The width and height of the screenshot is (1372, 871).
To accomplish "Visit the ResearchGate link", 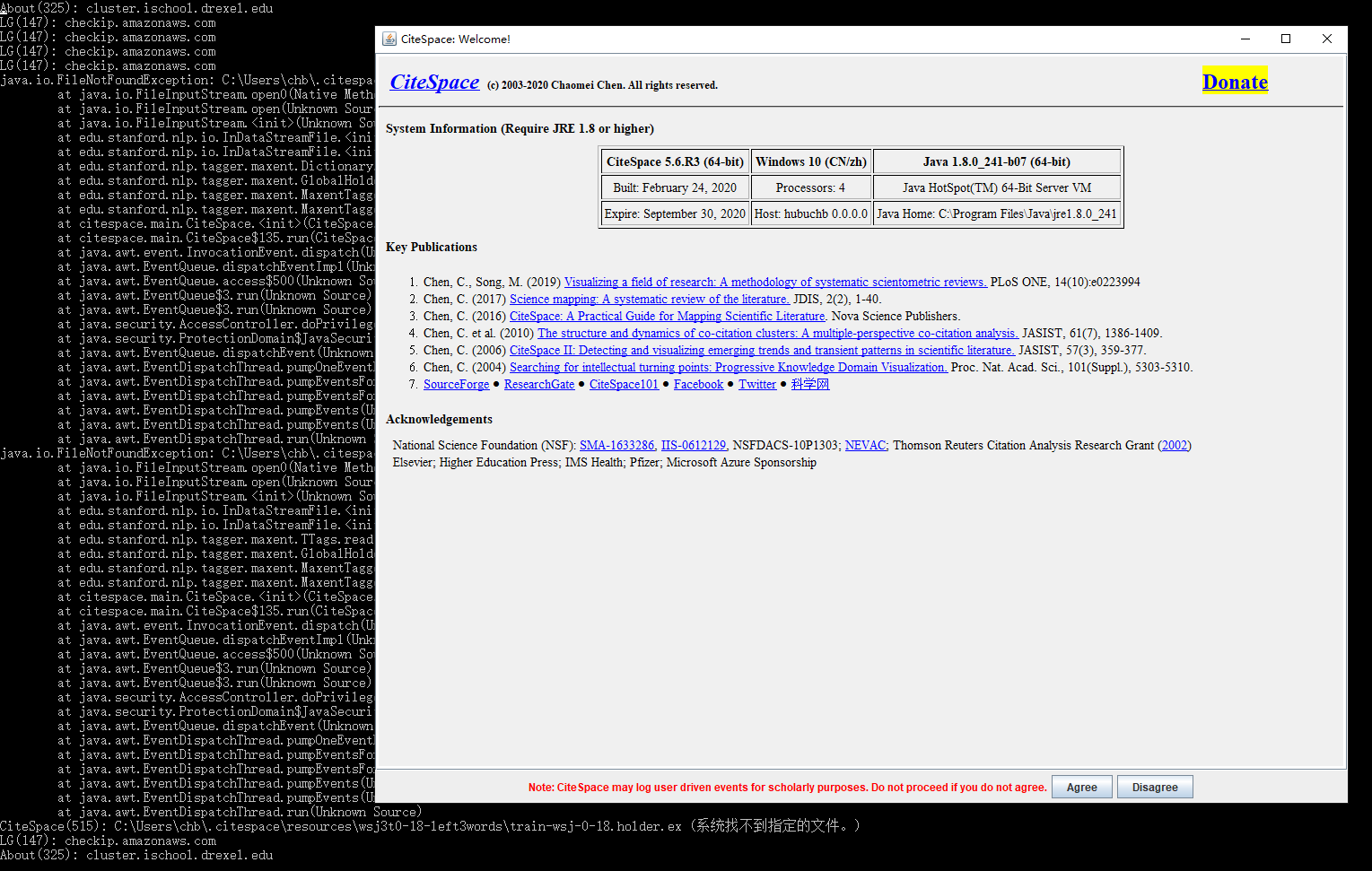I will (538, 384).
